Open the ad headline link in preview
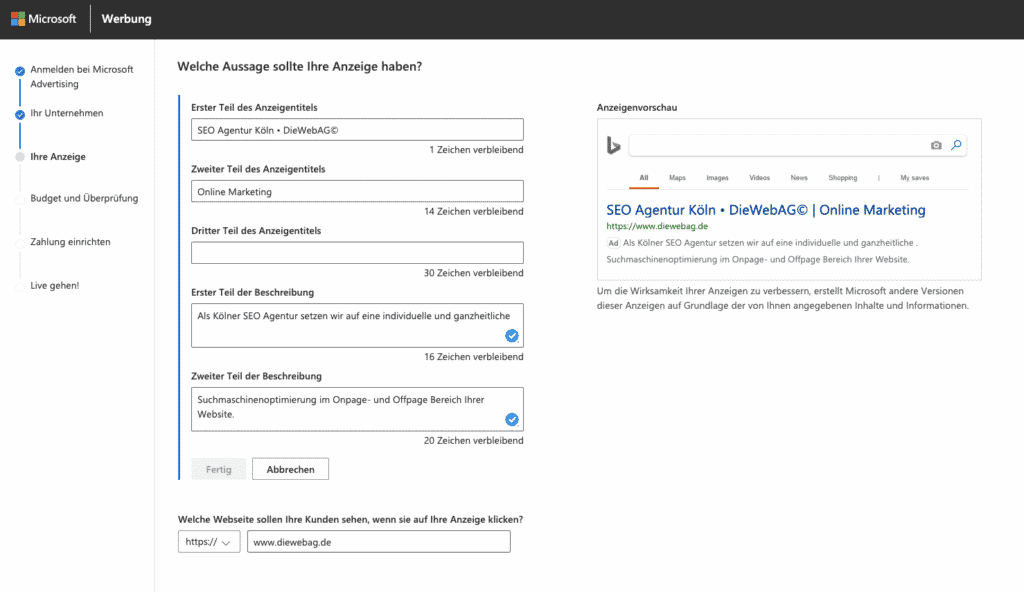This screenshot has width=1024, height=592. click(x=765, y=210)
